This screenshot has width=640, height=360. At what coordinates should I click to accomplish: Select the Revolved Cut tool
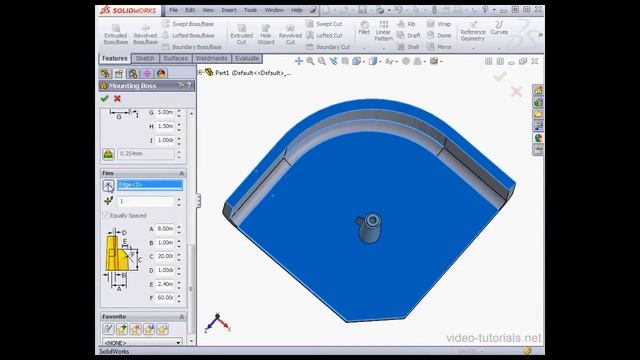(x=290, y=34)
